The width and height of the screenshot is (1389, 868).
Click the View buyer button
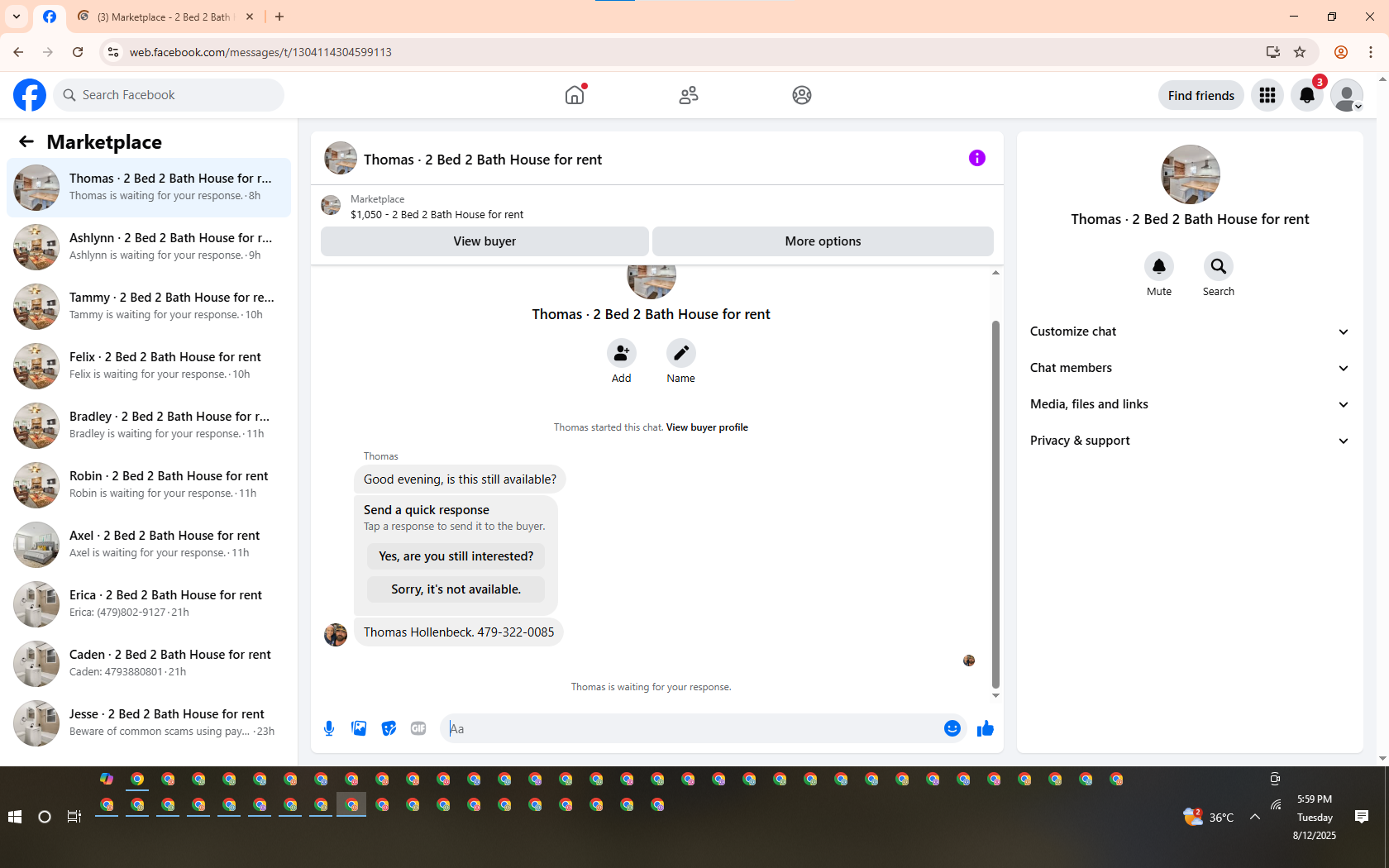click(484, 241)
